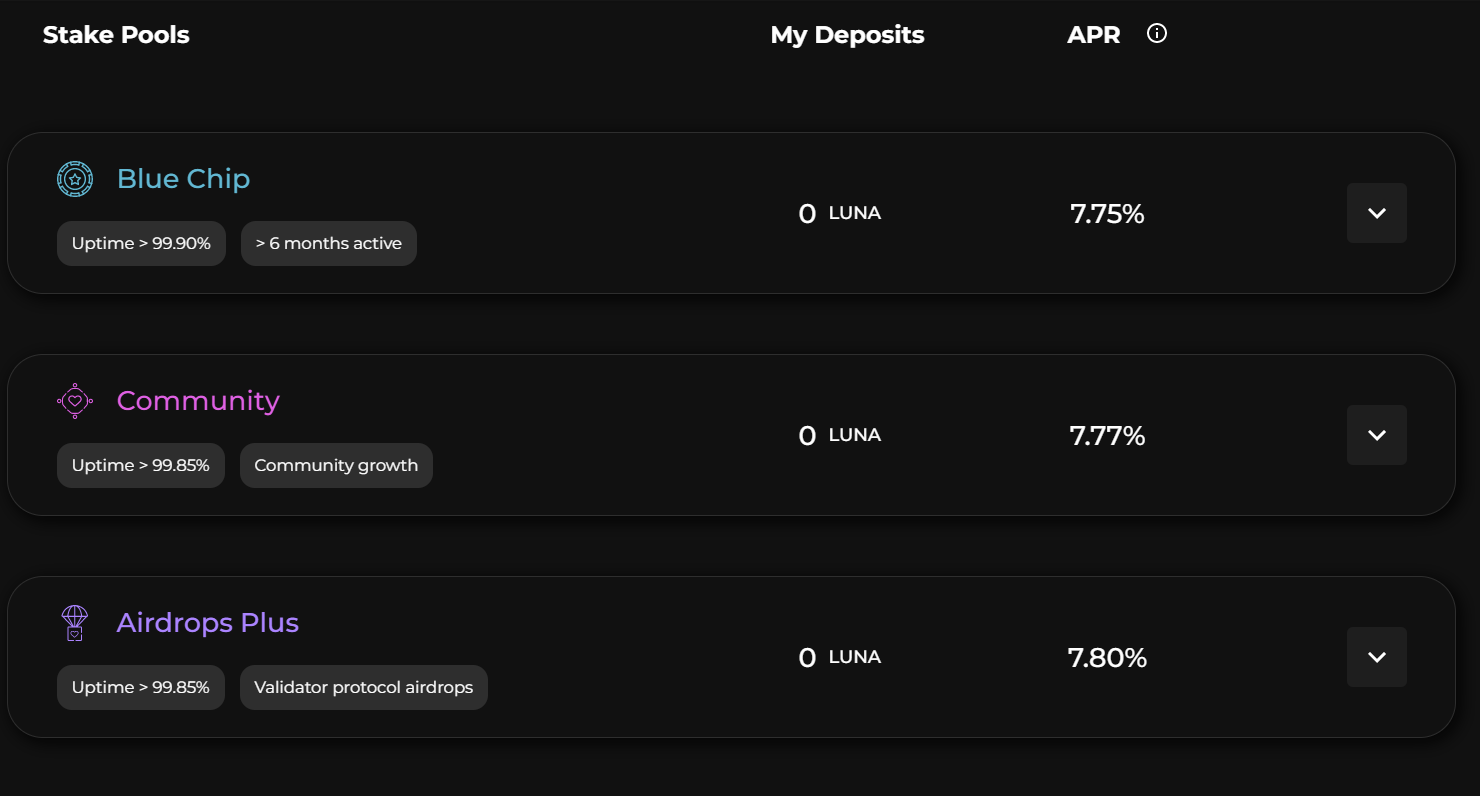Image resolution: width=1480 pixels, height=796 pixels.
Task: Open the Airdrops Plus pool title
Action: (208, 623)
